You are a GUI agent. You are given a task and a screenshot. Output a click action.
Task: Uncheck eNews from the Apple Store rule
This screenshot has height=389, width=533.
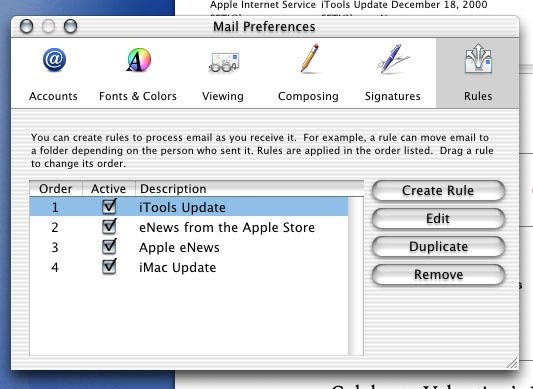(109, 226)
